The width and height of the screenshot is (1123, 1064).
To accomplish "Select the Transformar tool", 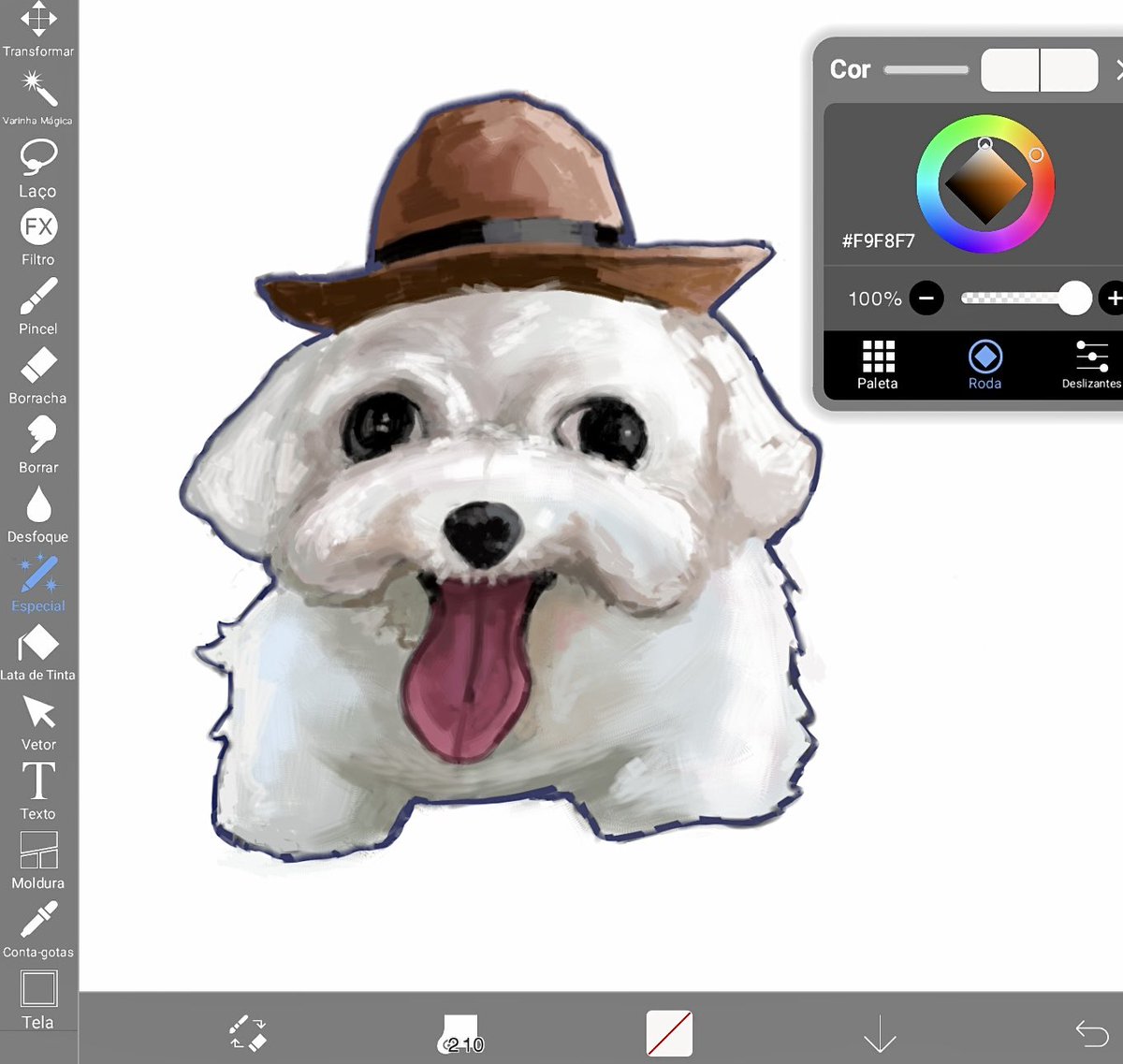I will pos(38,28).
